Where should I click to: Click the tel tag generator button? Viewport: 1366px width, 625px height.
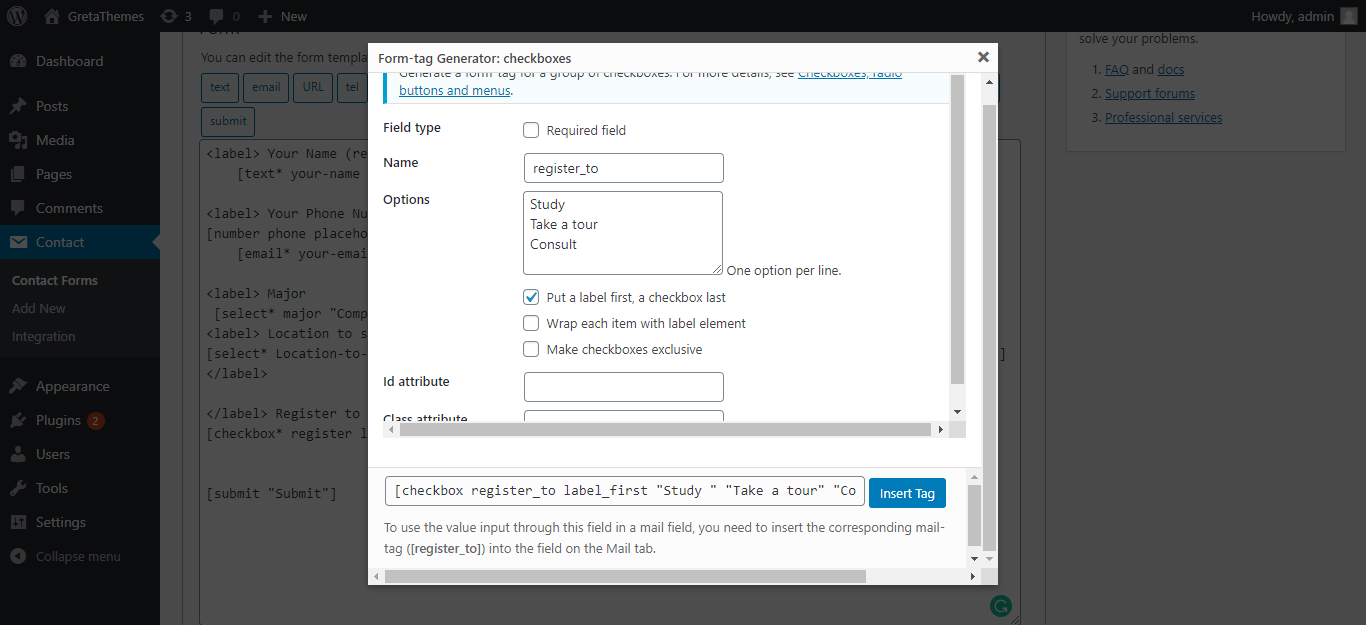(352, 87)
